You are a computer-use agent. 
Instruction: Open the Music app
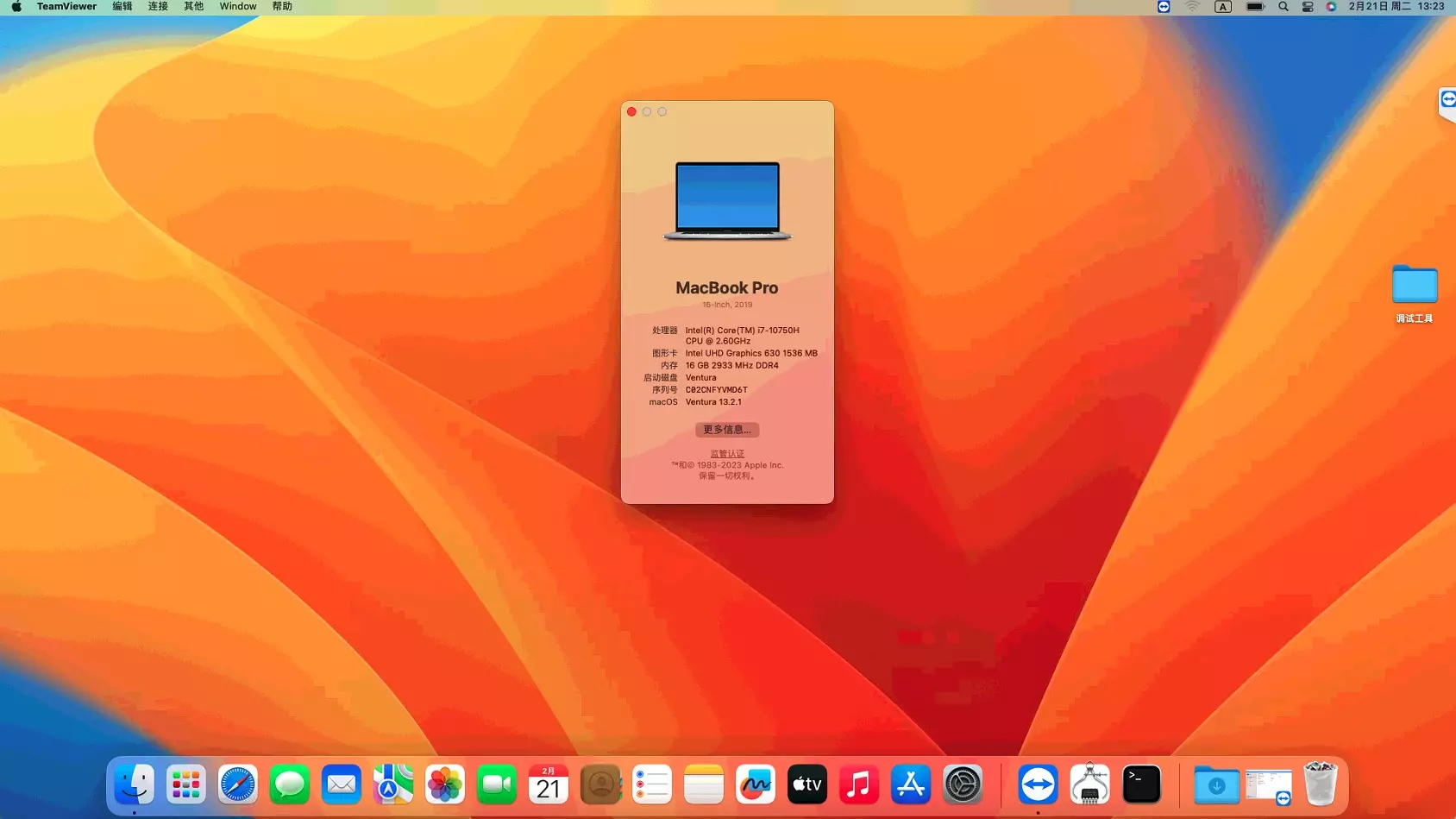(859, 784)
